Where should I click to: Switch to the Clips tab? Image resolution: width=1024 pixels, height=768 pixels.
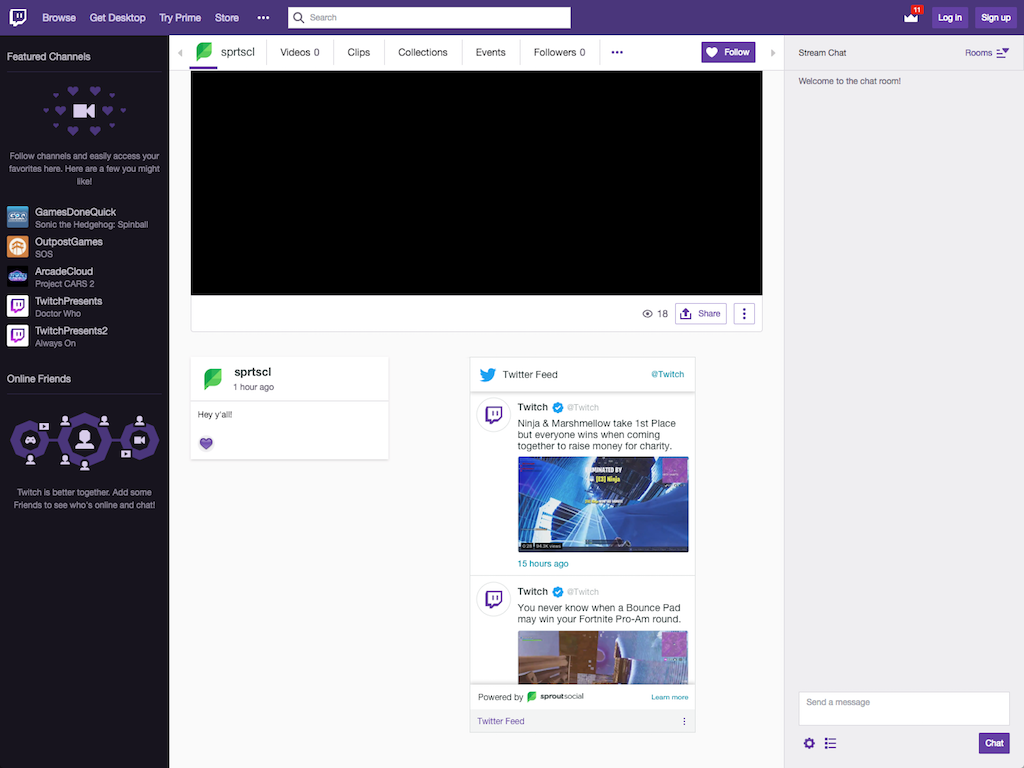coord(359,52)
